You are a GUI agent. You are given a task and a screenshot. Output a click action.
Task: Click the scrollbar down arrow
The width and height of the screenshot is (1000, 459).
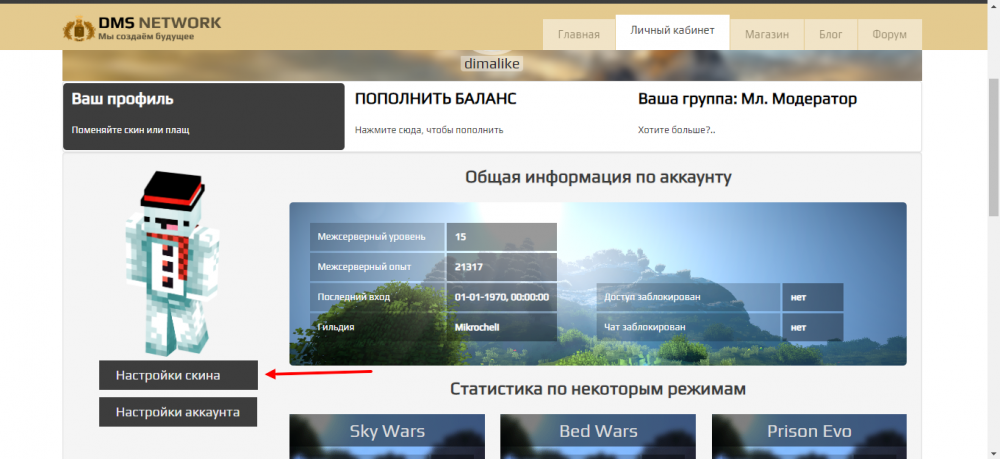coord(992,452)
